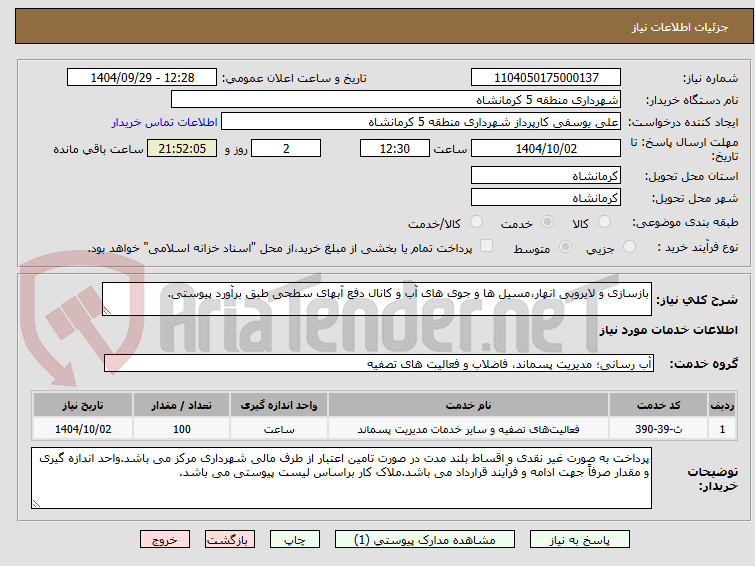The width and height of the screenshot is (755, 566).
Task: Click the quantity cell 100
Action: click(182, 429)
